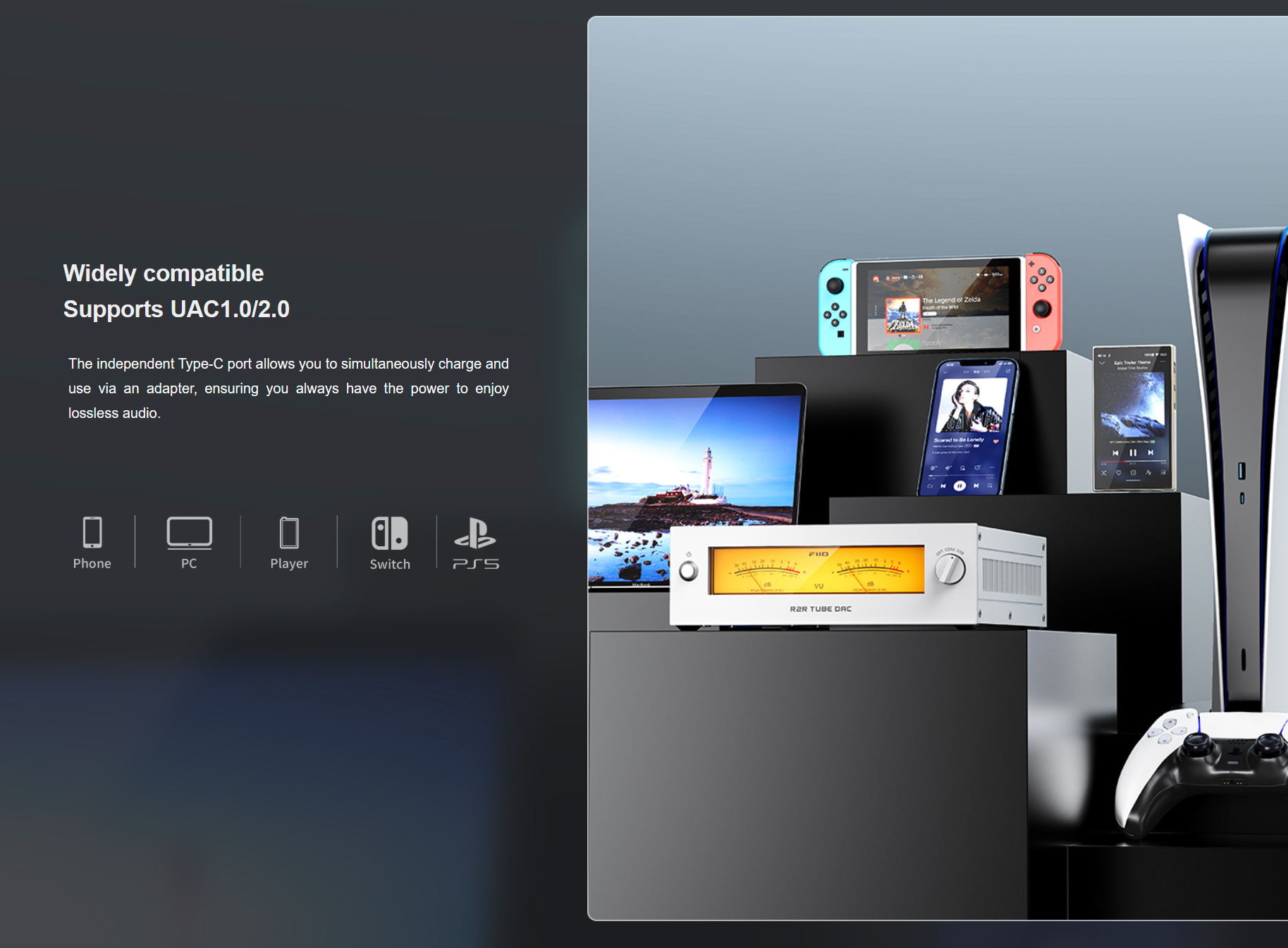Pause playback on the portable music player
1288x948 pixels.
pos(1133,453)
